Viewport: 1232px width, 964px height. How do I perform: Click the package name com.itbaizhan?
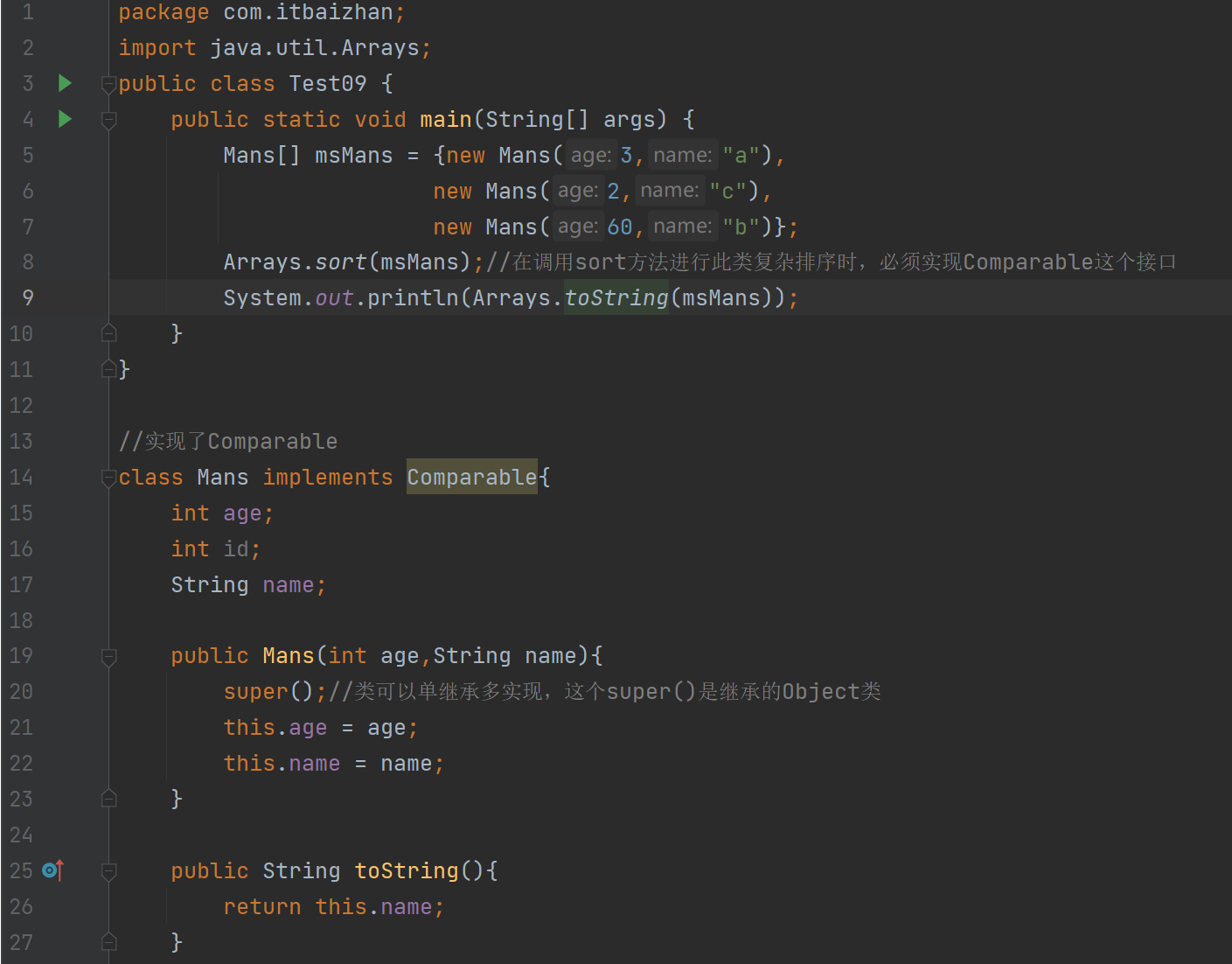pyautogui.click(x=308, y=12)
